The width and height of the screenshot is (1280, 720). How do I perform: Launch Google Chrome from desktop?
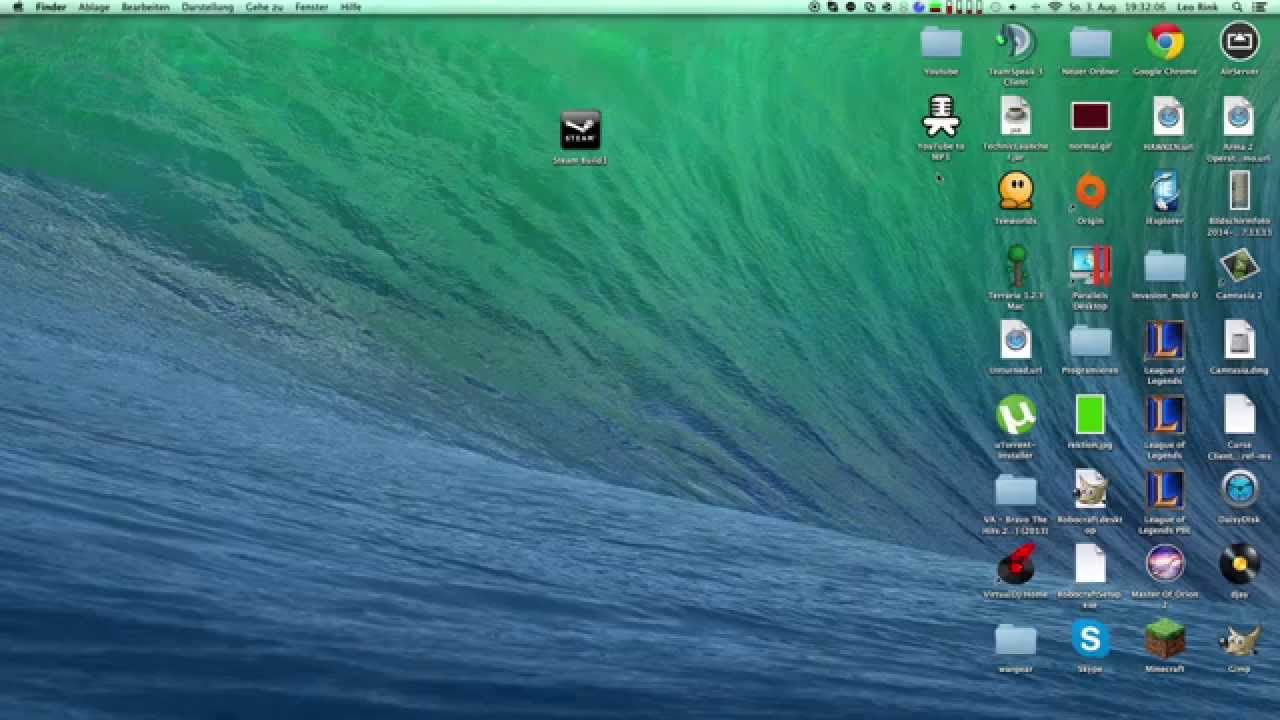1165,42
